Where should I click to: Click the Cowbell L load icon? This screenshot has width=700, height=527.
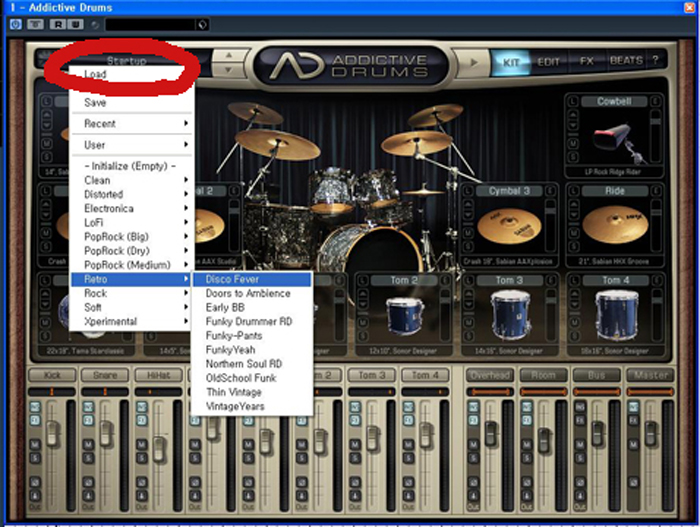pos(573,101)
